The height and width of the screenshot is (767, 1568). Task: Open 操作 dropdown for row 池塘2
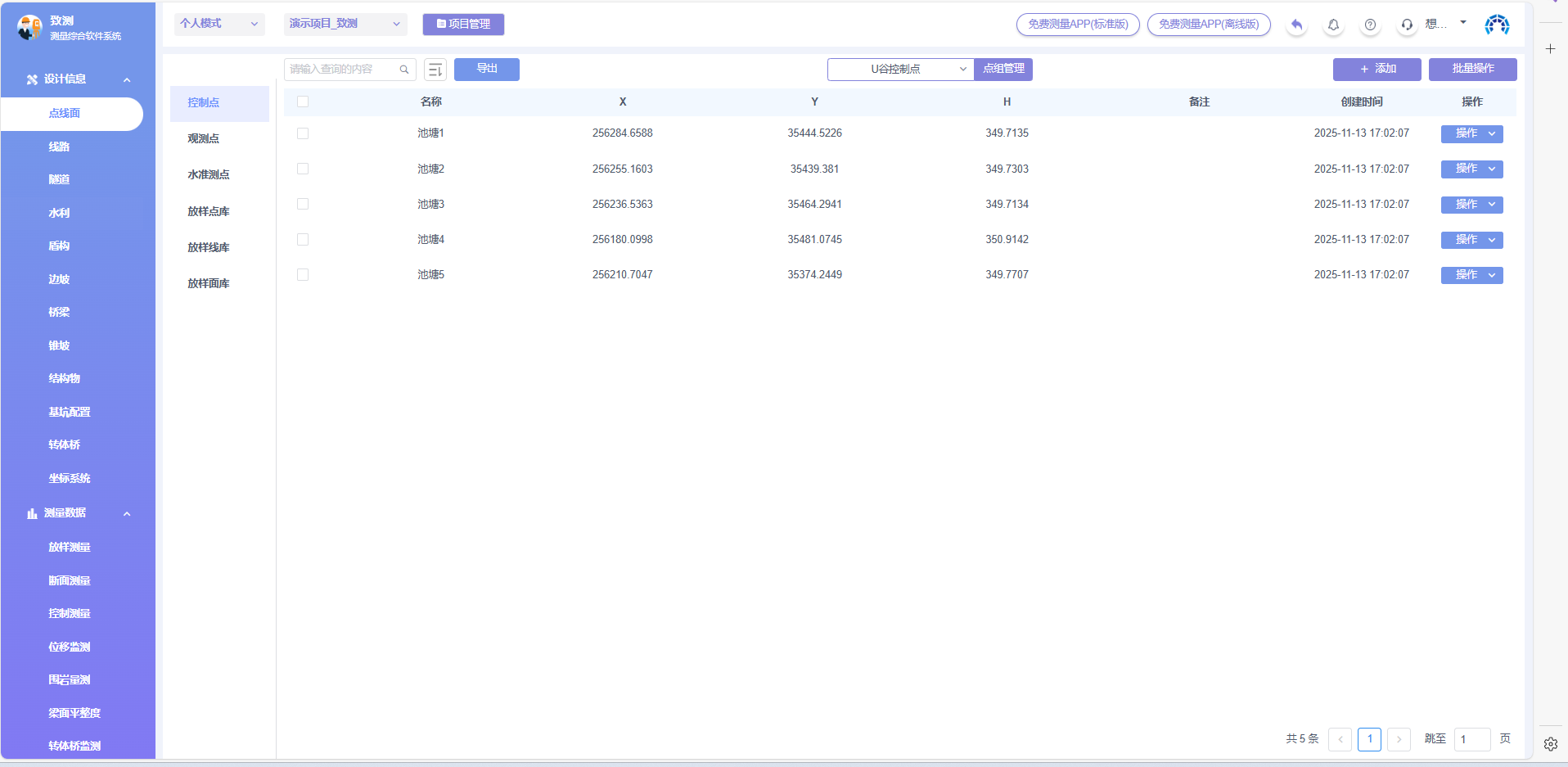[x=1471, y=169]
